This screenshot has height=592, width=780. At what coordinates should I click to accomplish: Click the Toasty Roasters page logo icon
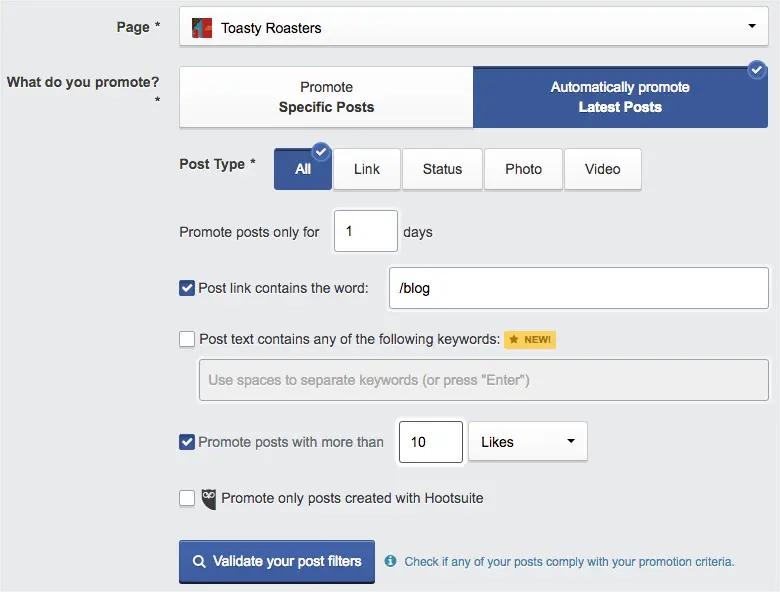click(x=202, y=28)
